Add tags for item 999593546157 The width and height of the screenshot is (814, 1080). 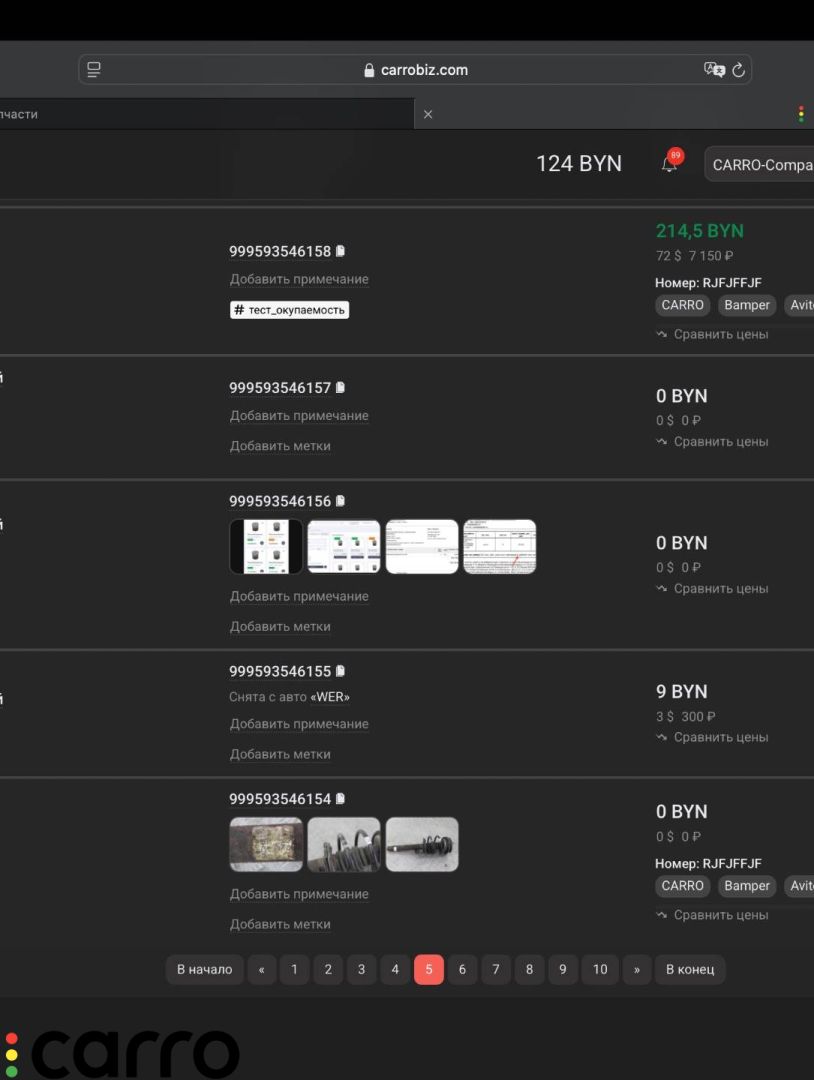tap(280, 446)
